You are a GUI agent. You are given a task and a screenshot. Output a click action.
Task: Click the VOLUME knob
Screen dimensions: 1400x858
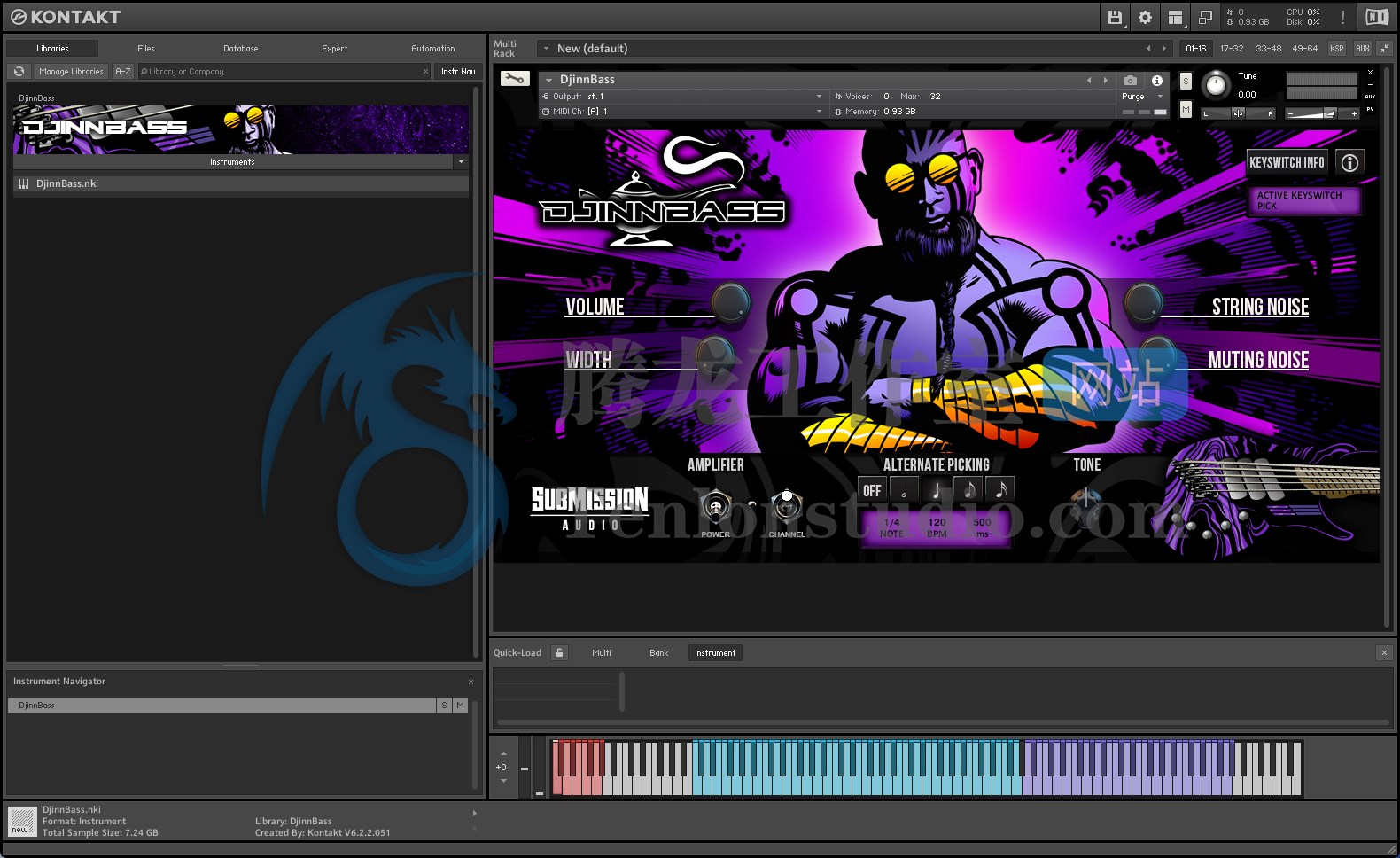click(x=730, y=302)
